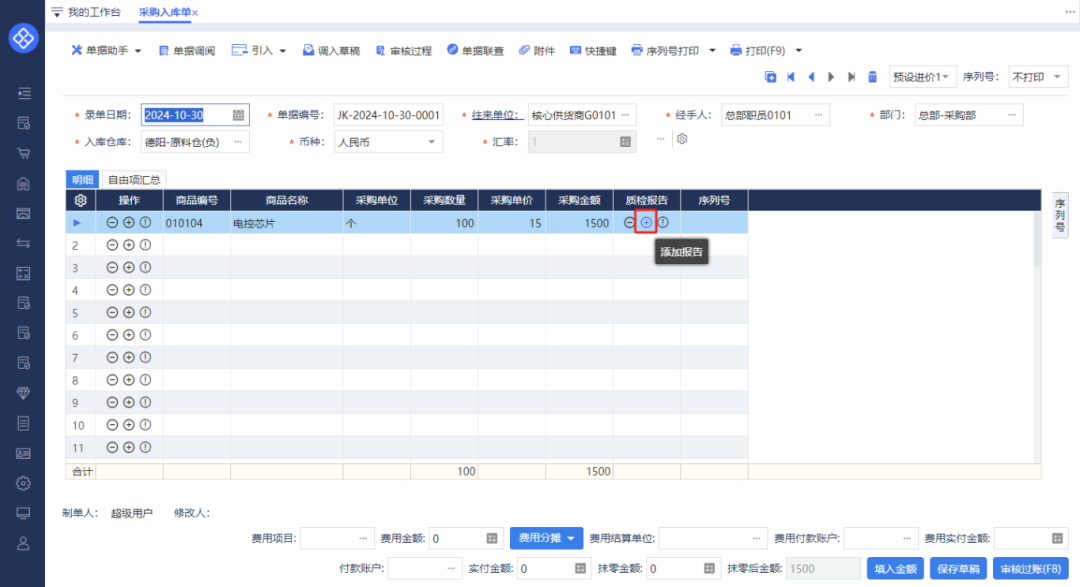The height and width of the screenshot is (587, 1080).
Task: Open the 入库仓库 lookup ellipsis
Action: point(238,142)
